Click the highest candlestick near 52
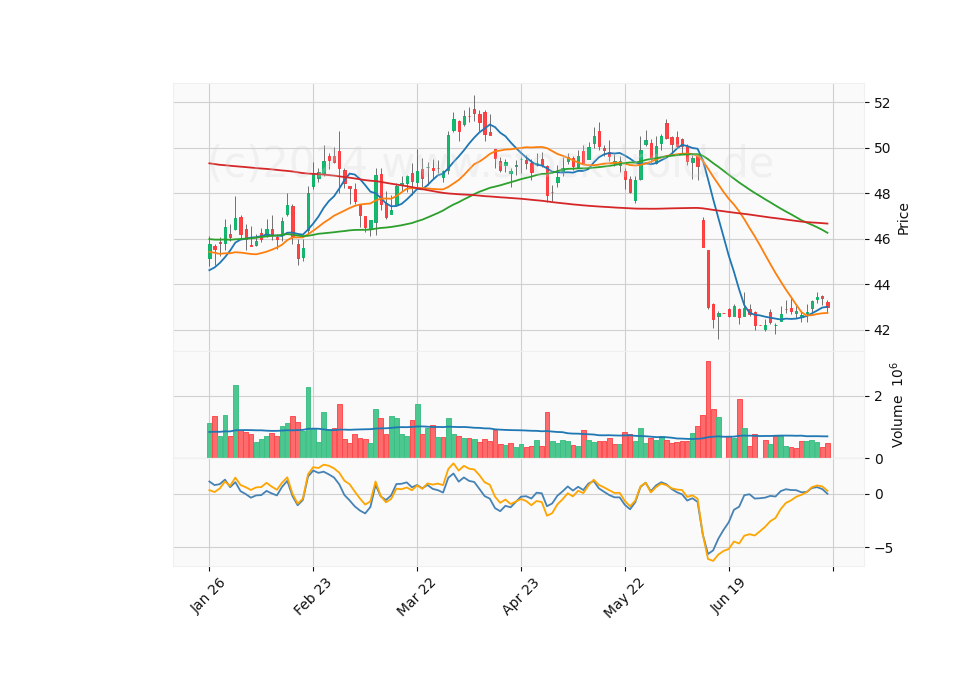 (x=474, y=108)
